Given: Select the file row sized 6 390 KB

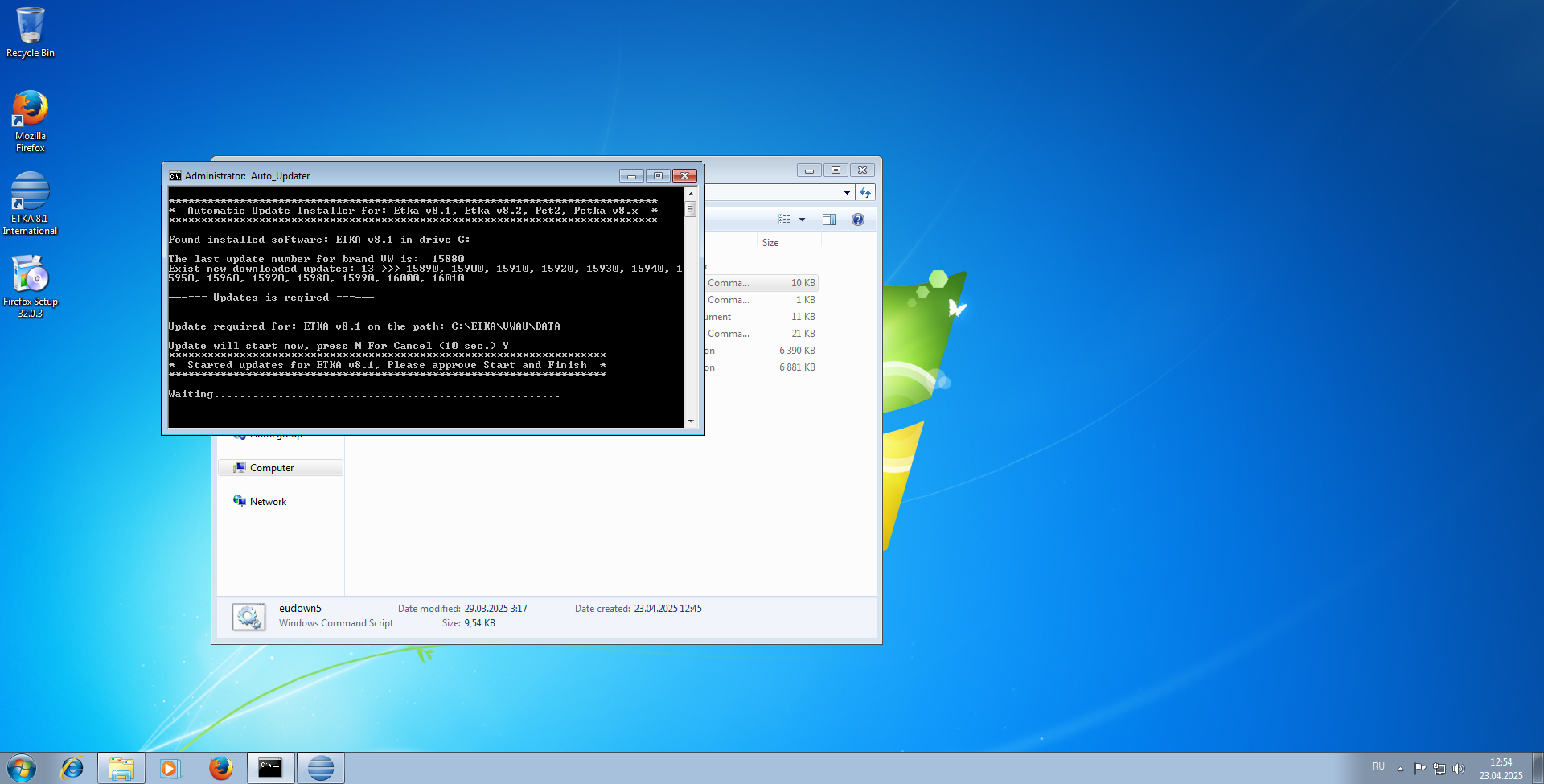Looking at the screenshot, I should click(762, 351).
